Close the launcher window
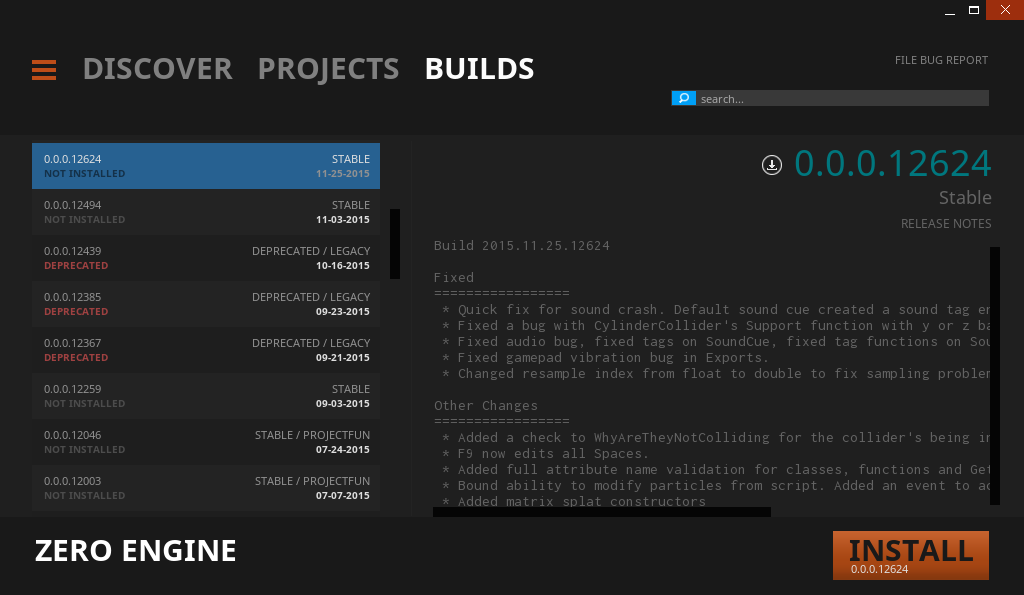1024x595 pixels. 1005,10
